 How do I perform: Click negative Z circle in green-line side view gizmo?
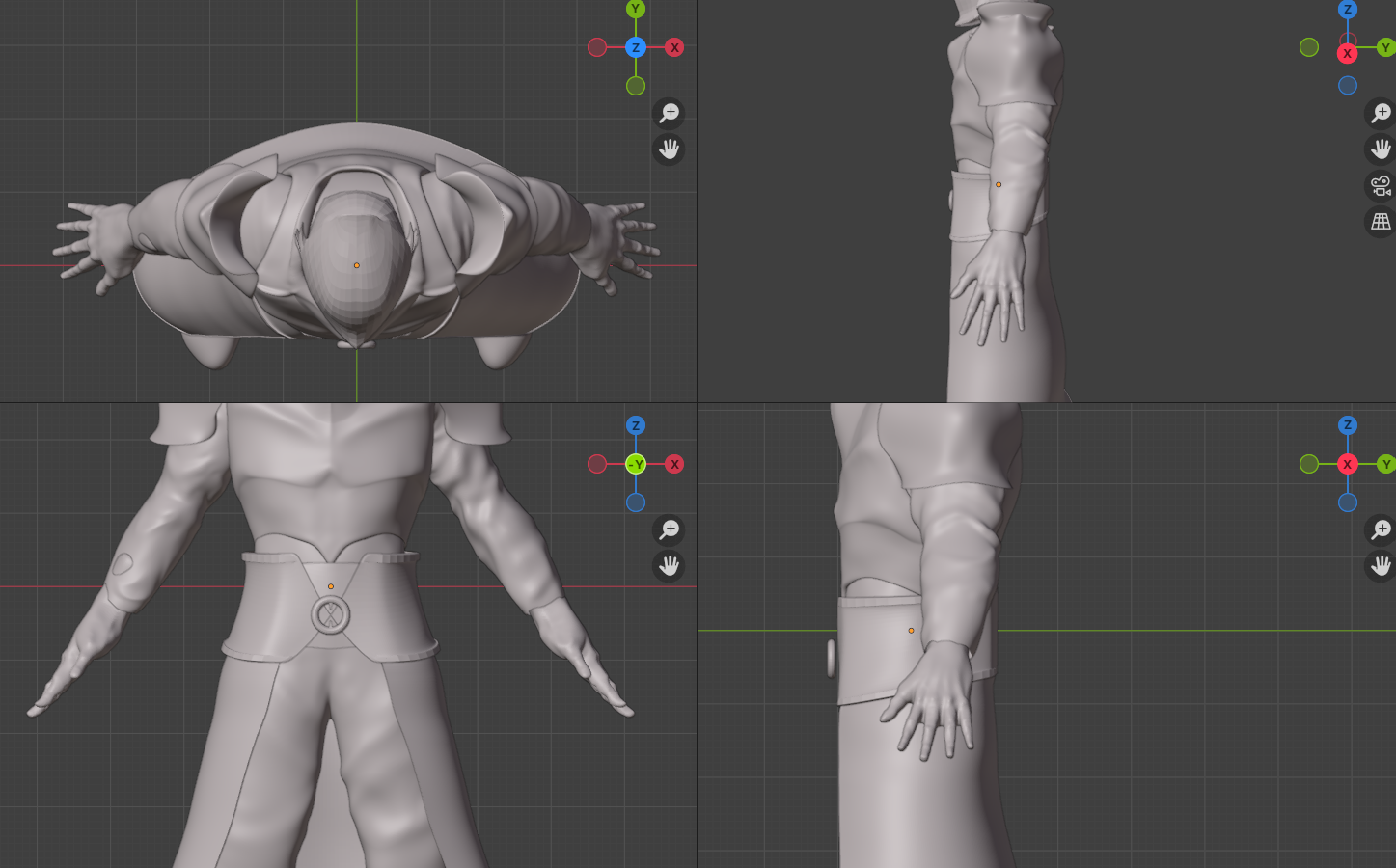tap(1348, 502)
